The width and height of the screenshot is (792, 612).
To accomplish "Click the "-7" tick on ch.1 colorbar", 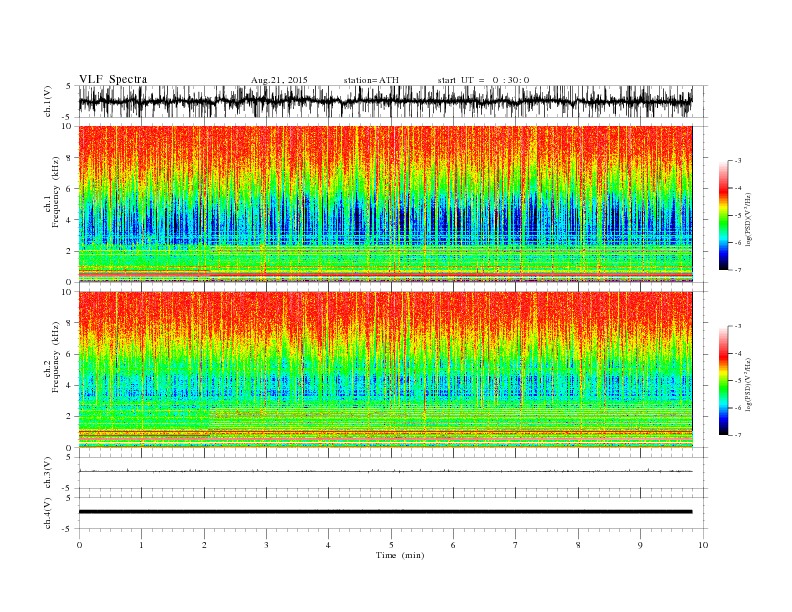I will click(x=738, y=270).
